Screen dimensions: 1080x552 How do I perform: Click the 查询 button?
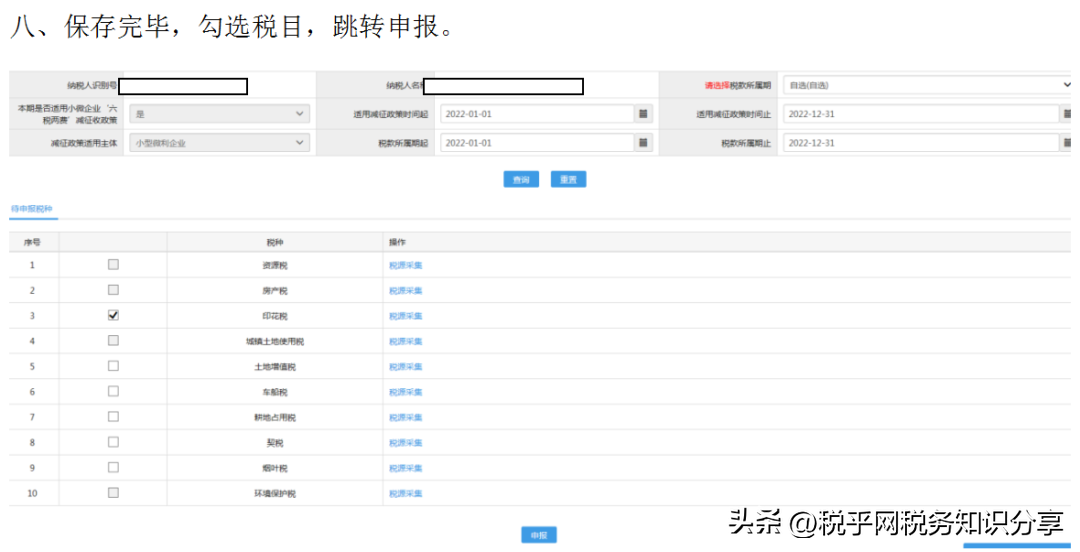click(x=520, y=180)
